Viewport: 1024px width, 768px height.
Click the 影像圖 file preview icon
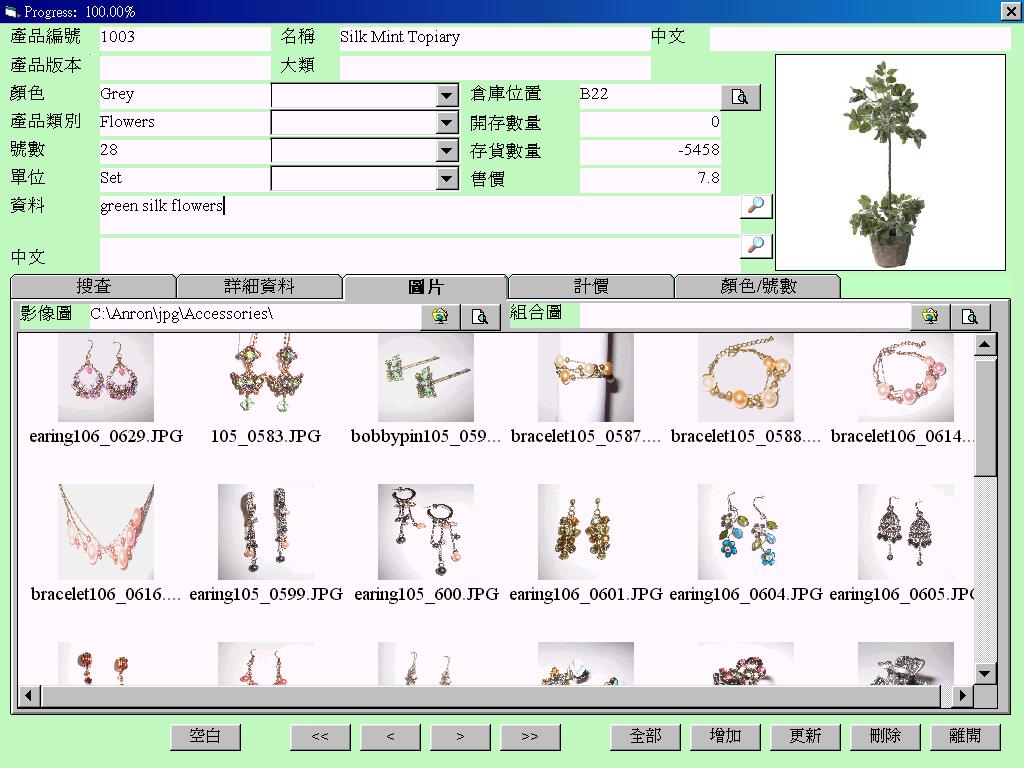click(x=480, y=317)
